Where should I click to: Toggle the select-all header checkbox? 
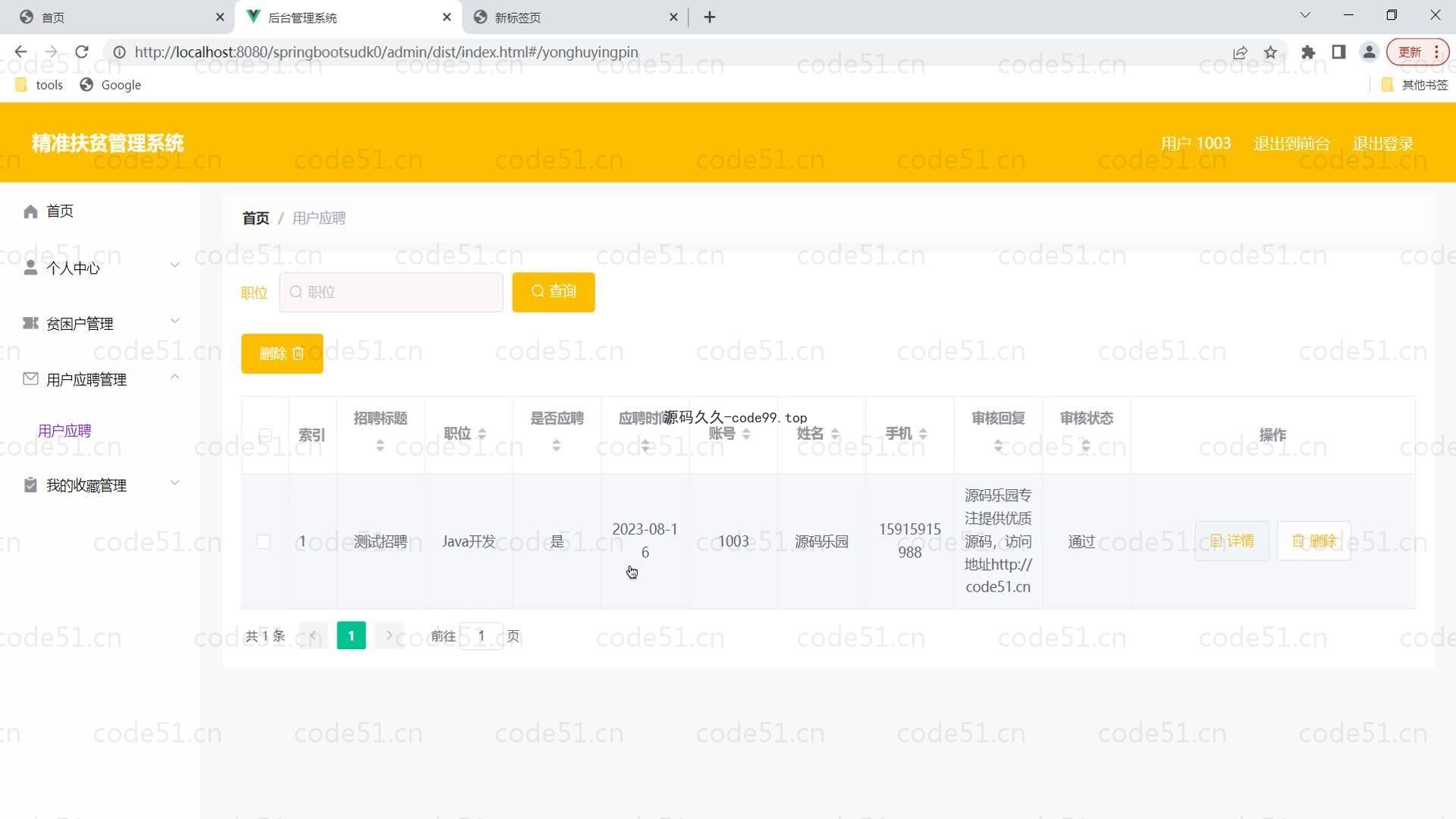click(265, 435)
